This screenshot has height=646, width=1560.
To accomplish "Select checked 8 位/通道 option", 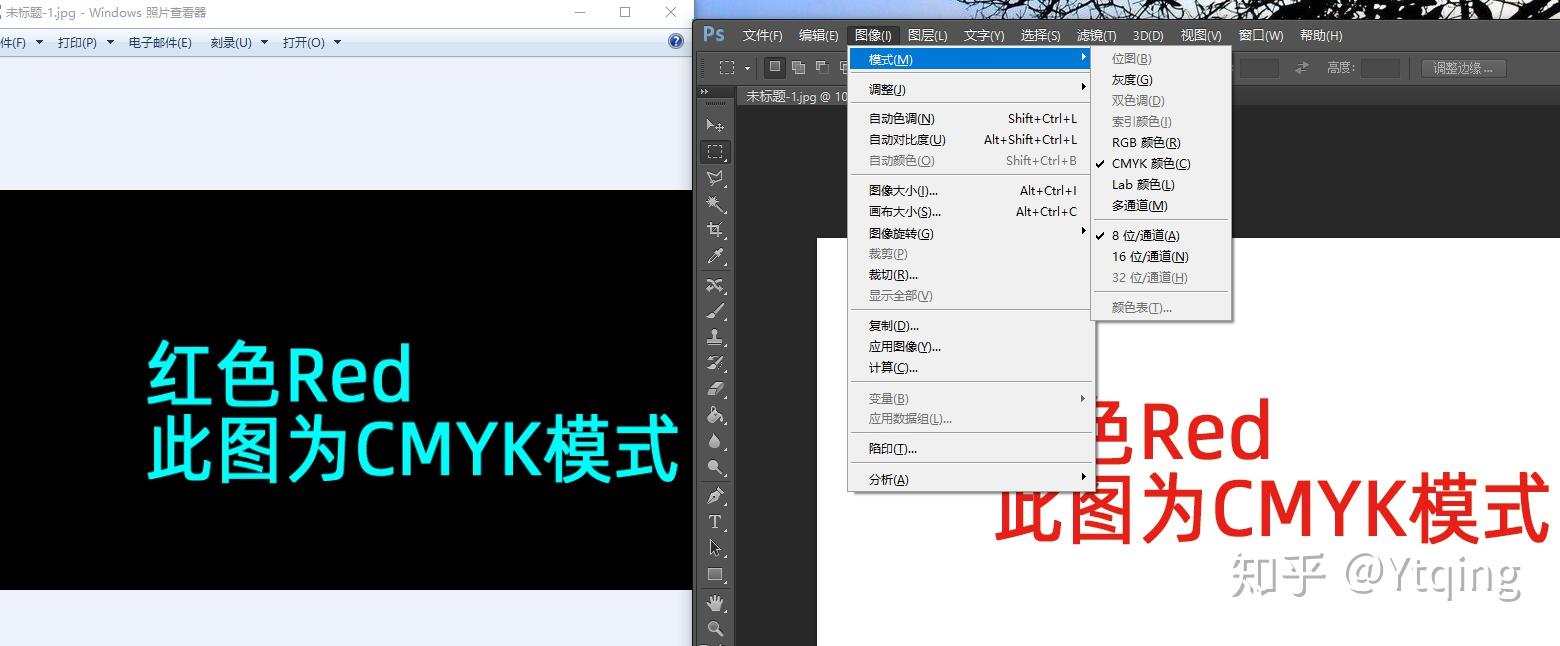I will pyautogui.click(x=1161, y=236).
